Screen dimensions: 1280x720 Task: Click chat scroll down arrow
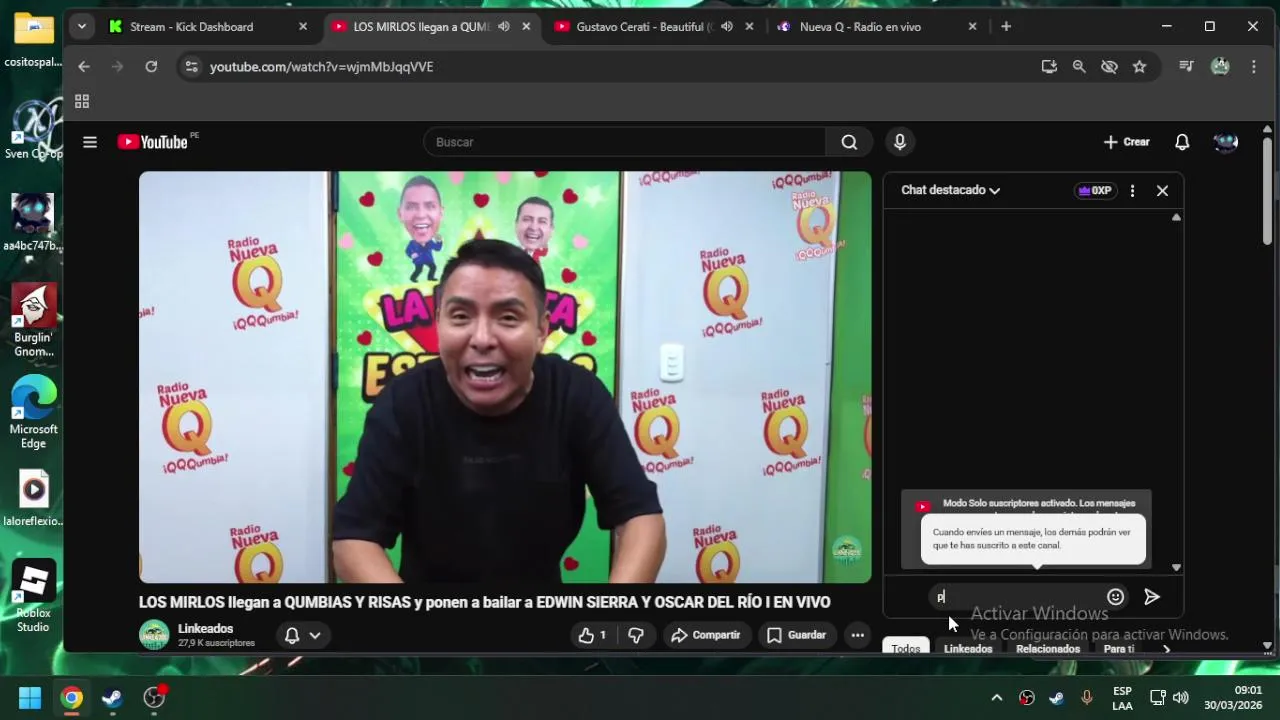[x=1176, y=568]
